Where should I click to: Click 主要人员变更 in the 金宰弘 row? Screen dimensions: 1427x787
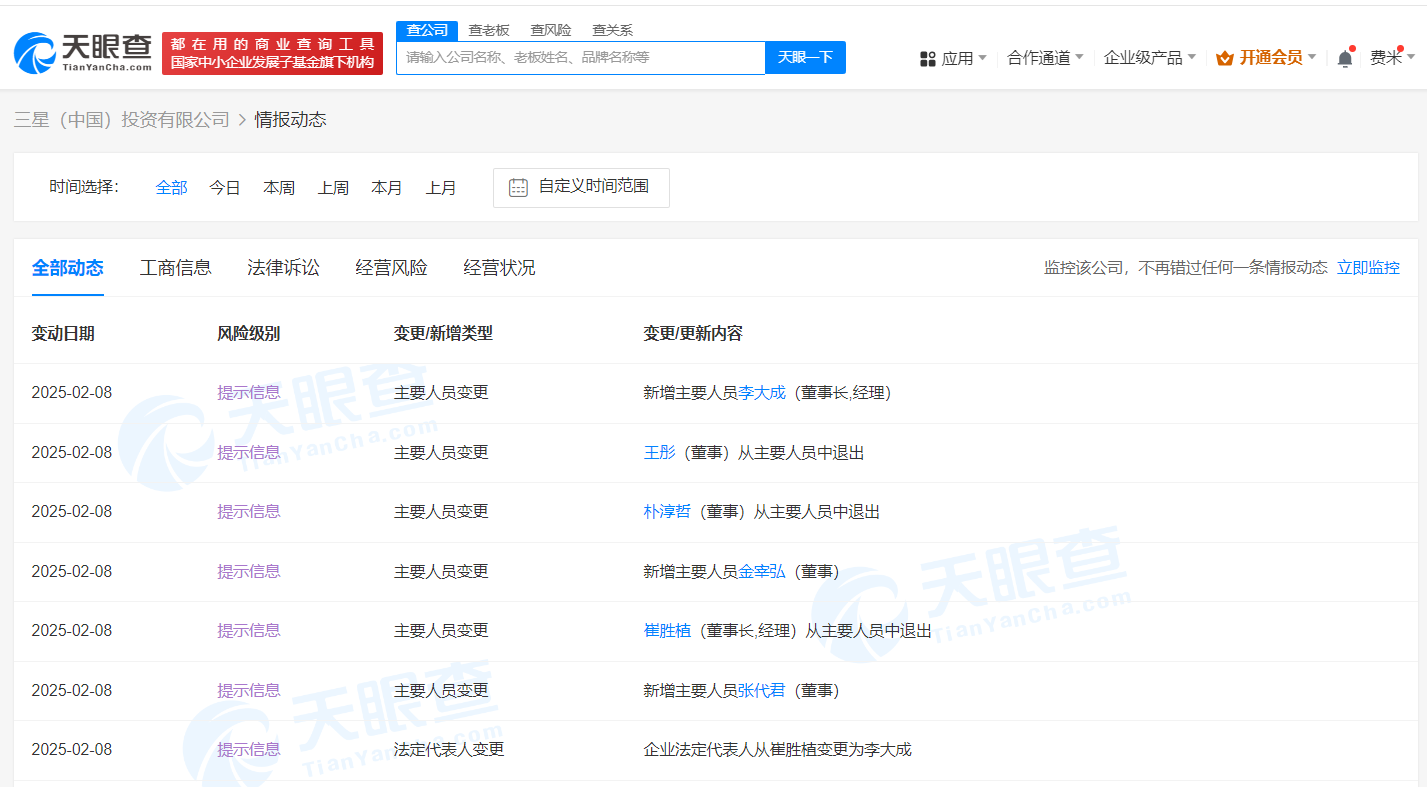tap(441, 571)
